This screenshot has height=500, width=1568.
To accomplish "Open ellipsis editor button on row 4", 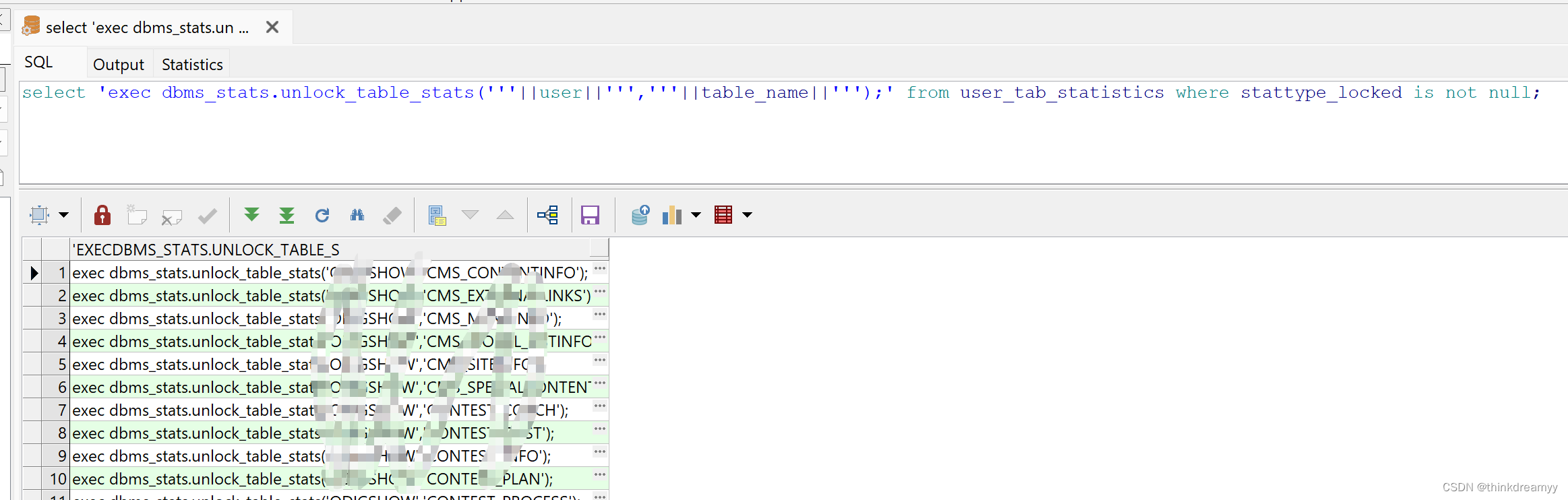I will click(600, 338).
